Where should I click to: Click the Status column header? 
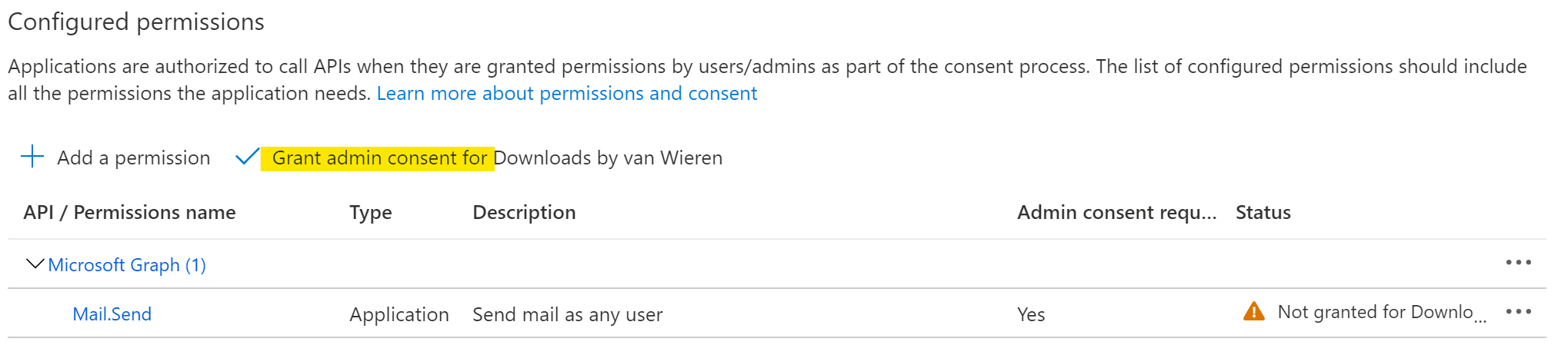pos(1263,213)
